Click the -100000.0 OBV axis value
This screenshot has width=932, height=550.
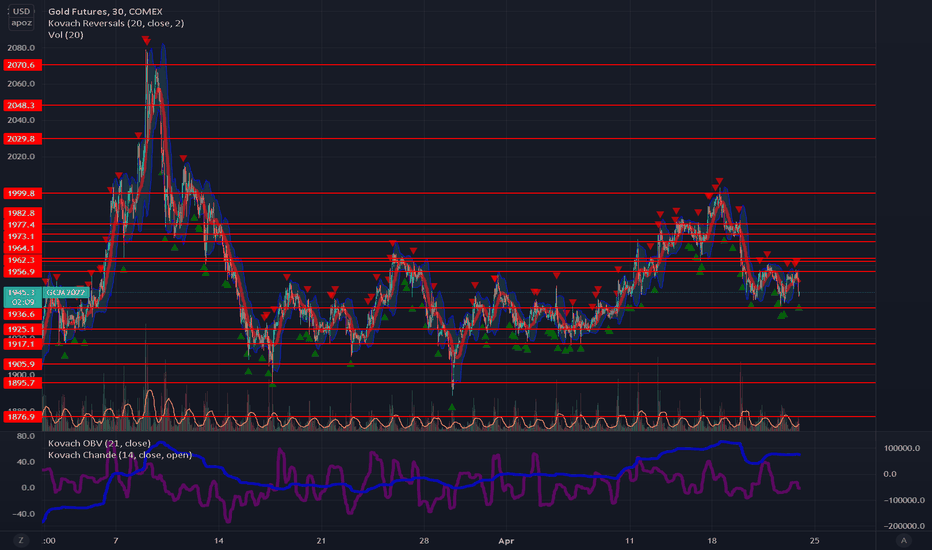tap(903, 500)
